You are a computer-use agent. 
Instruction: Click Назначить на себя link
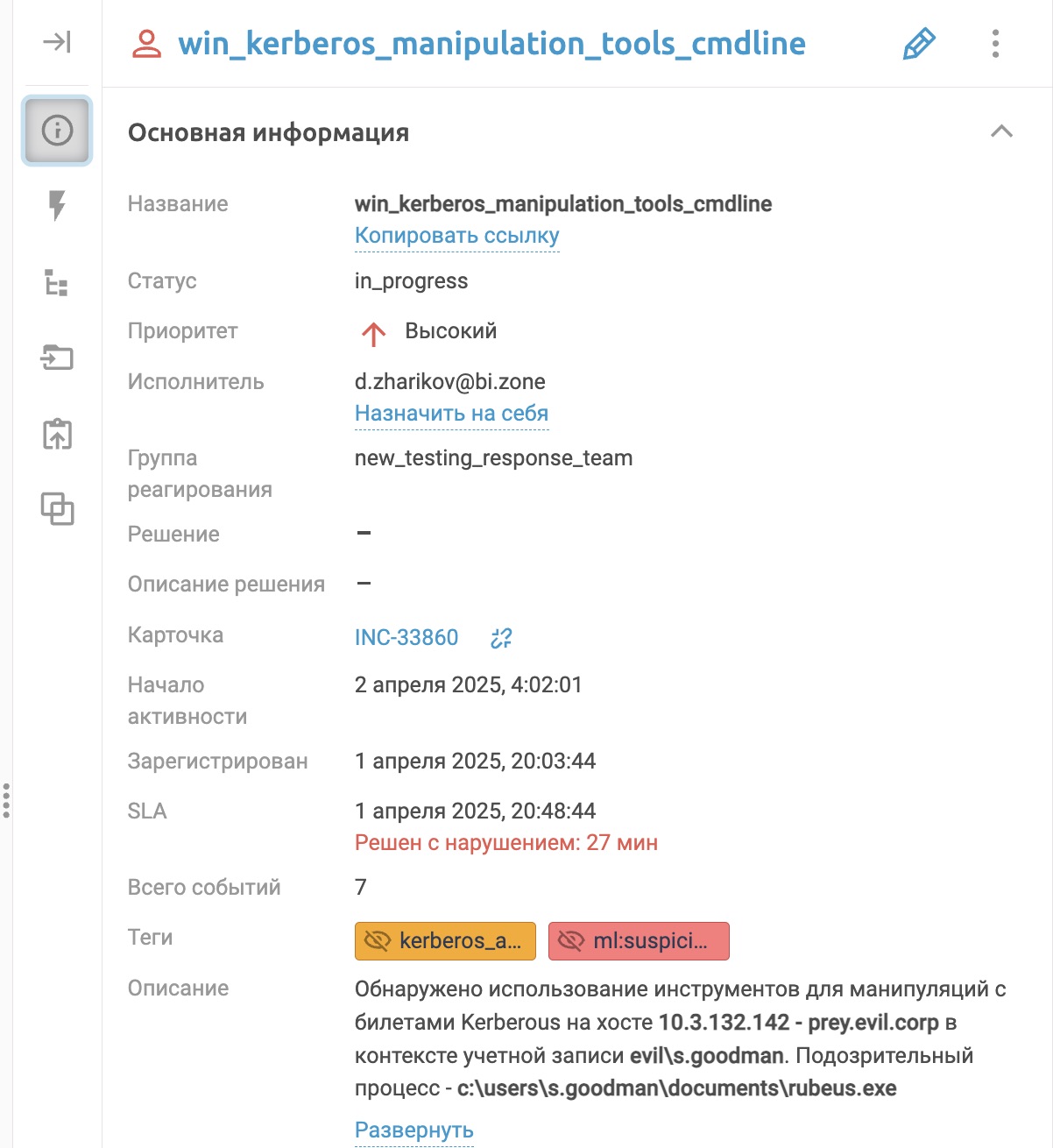point(451,414)
